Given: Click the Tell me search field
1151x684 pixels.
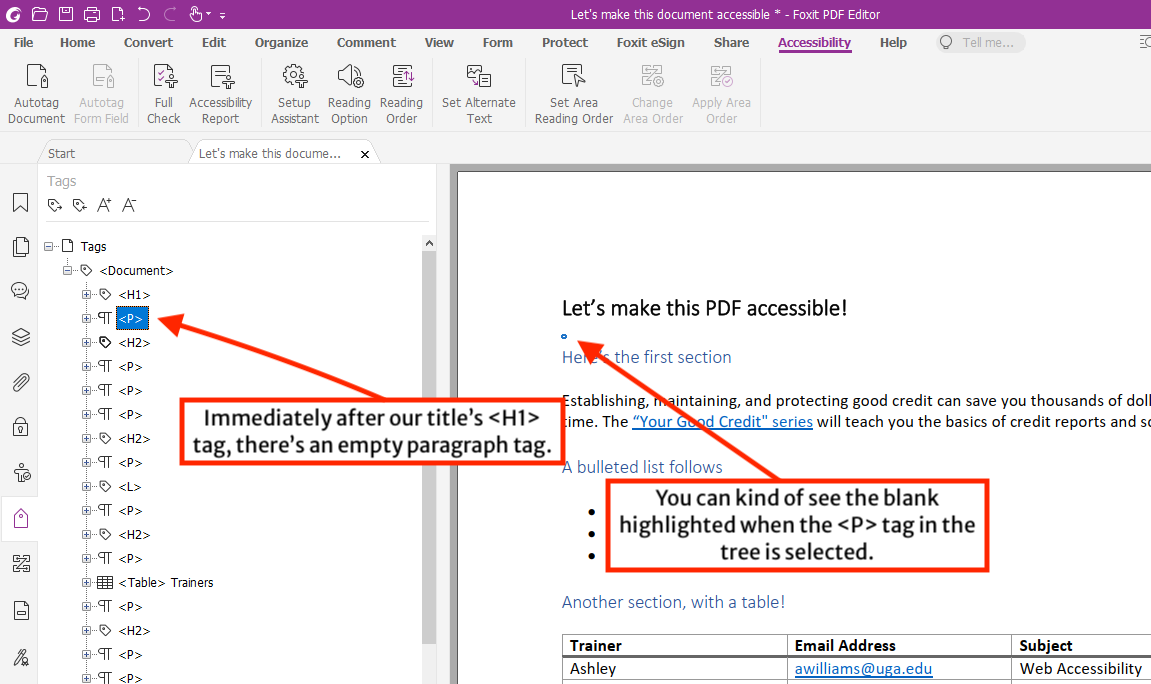Looking at the screenshot, I should (x=980, y=42).
